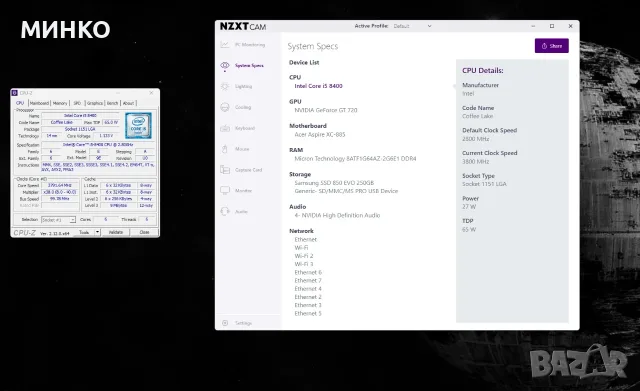Expand the Tools dropdown arrow in CPU-Z
640x391 pixels.
(98, 232)
